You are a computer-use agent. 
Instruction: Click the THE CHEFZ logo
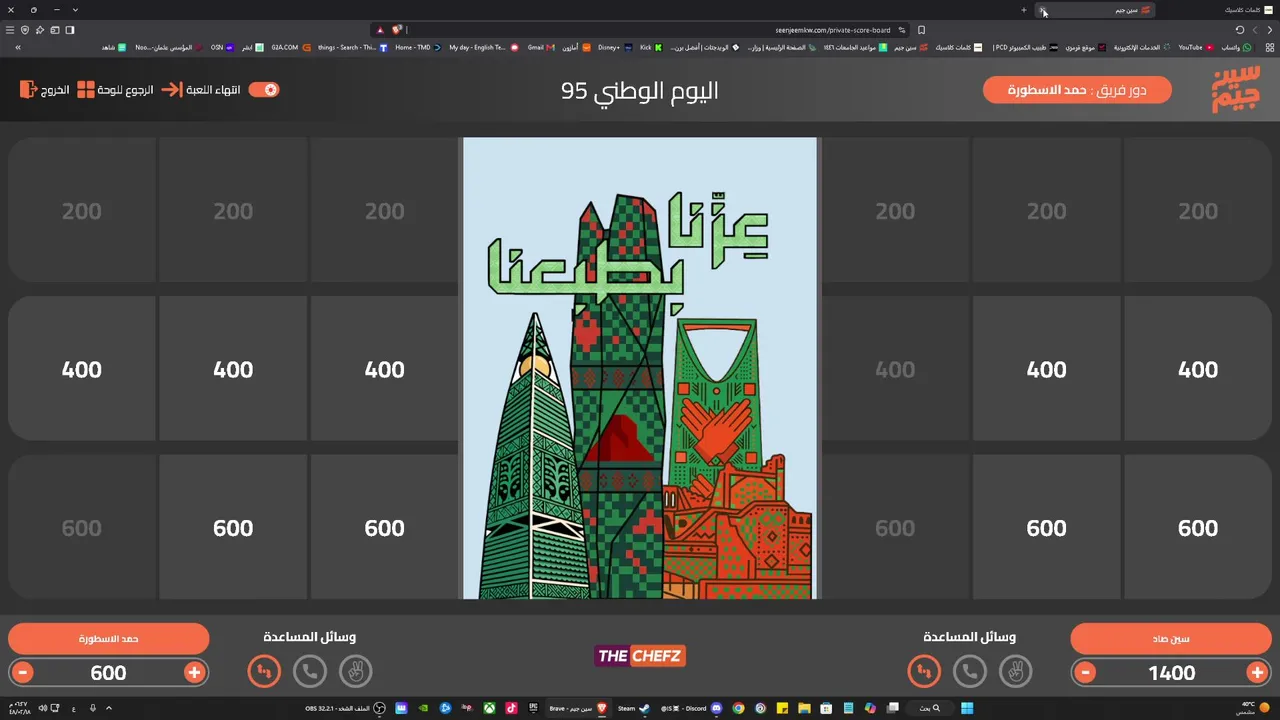[640, 656]
